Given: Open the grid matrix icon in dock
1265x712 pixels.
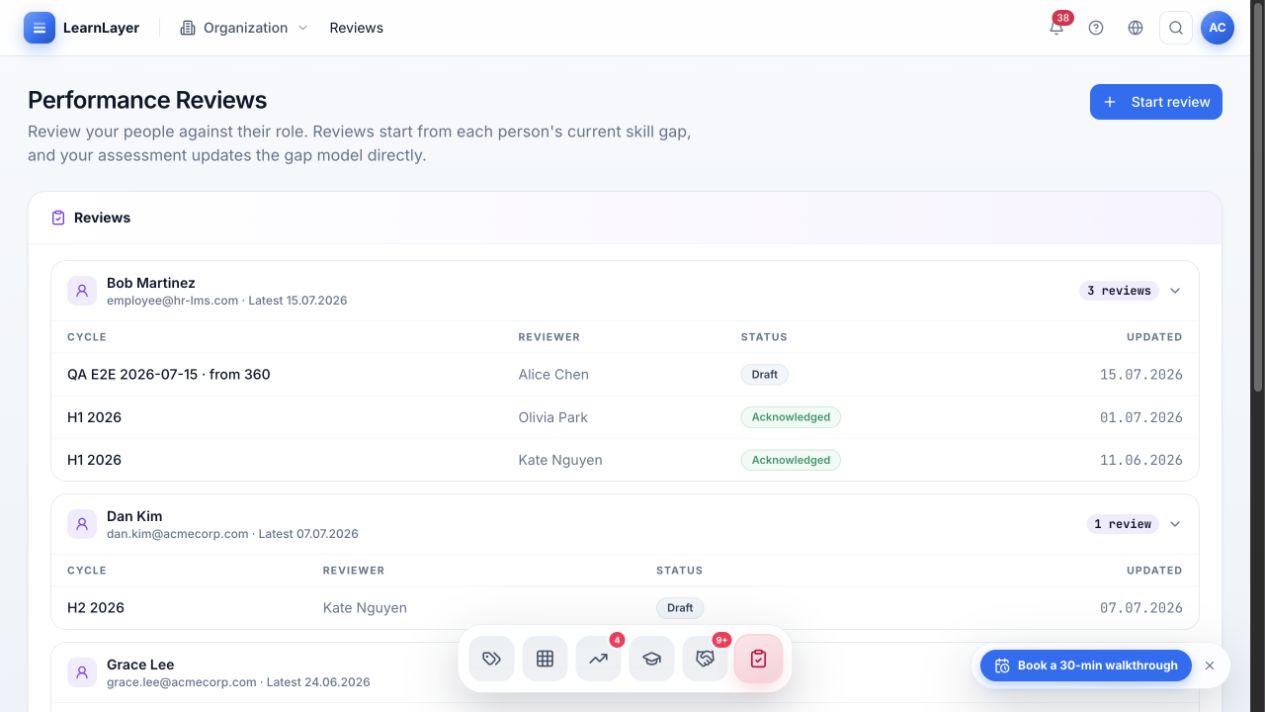Looking at the screenshot, I should click(x=545, y=659).
